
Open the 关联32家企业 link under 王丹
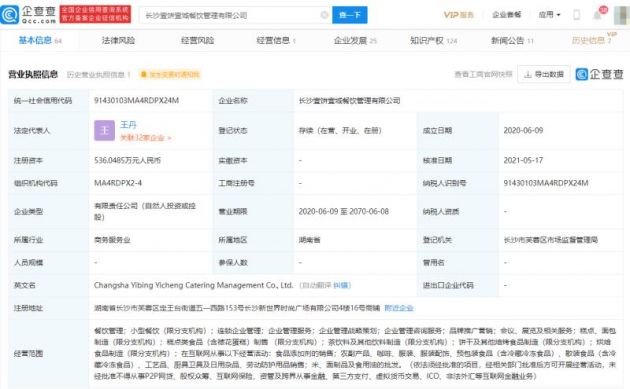[146, 138]
